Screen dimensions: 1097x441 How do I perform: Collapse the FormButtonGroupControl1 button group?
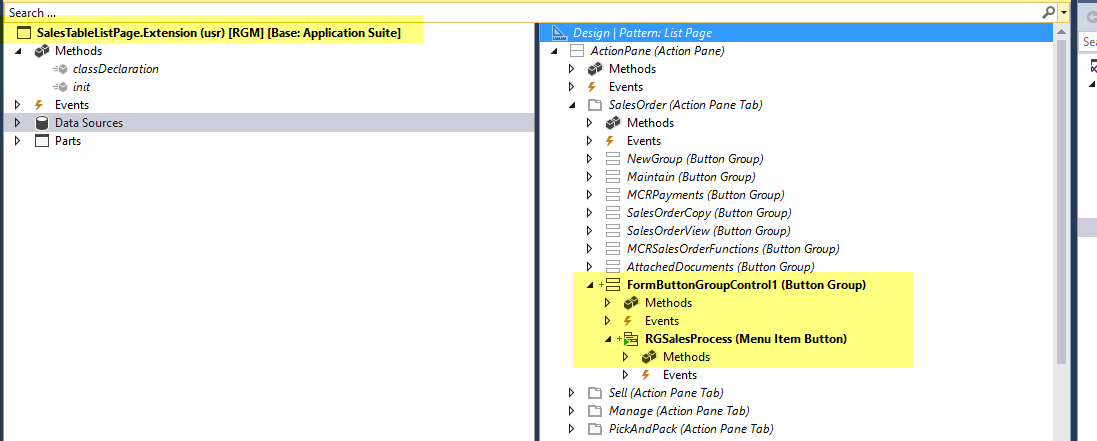pos(590,285)
